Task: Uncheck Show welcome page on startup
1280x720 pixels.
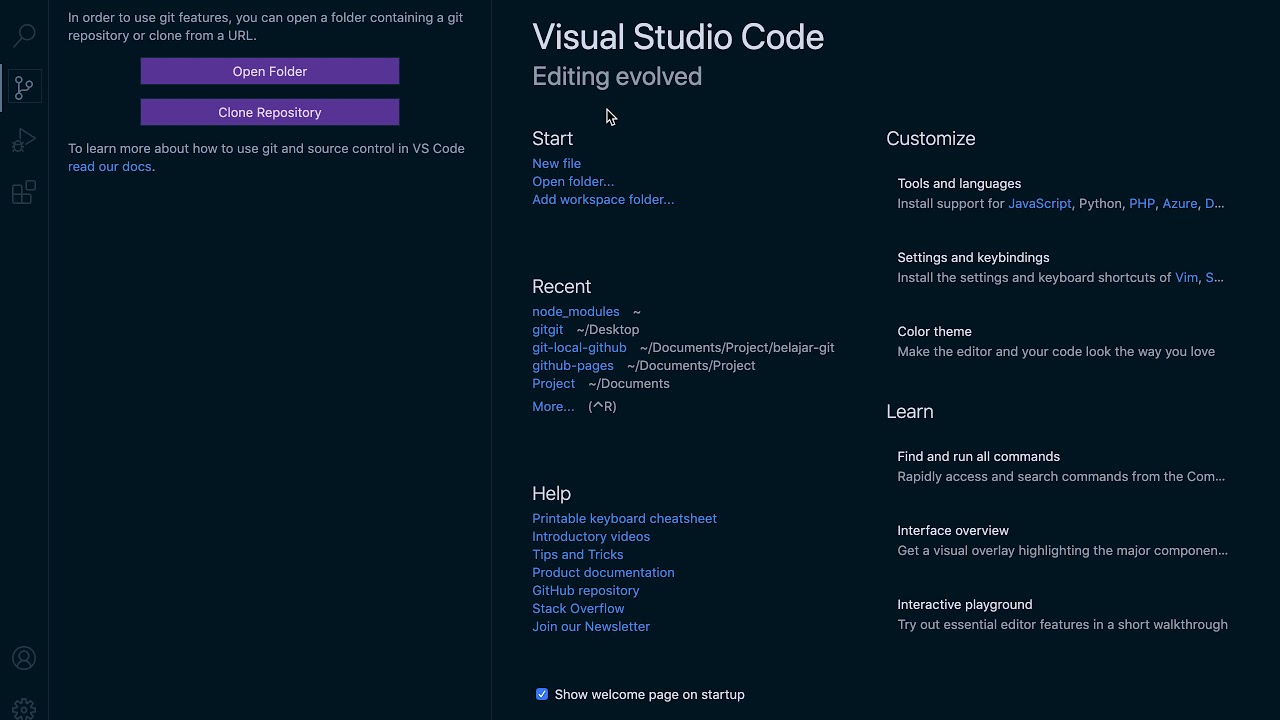Action: click(542, 694)
